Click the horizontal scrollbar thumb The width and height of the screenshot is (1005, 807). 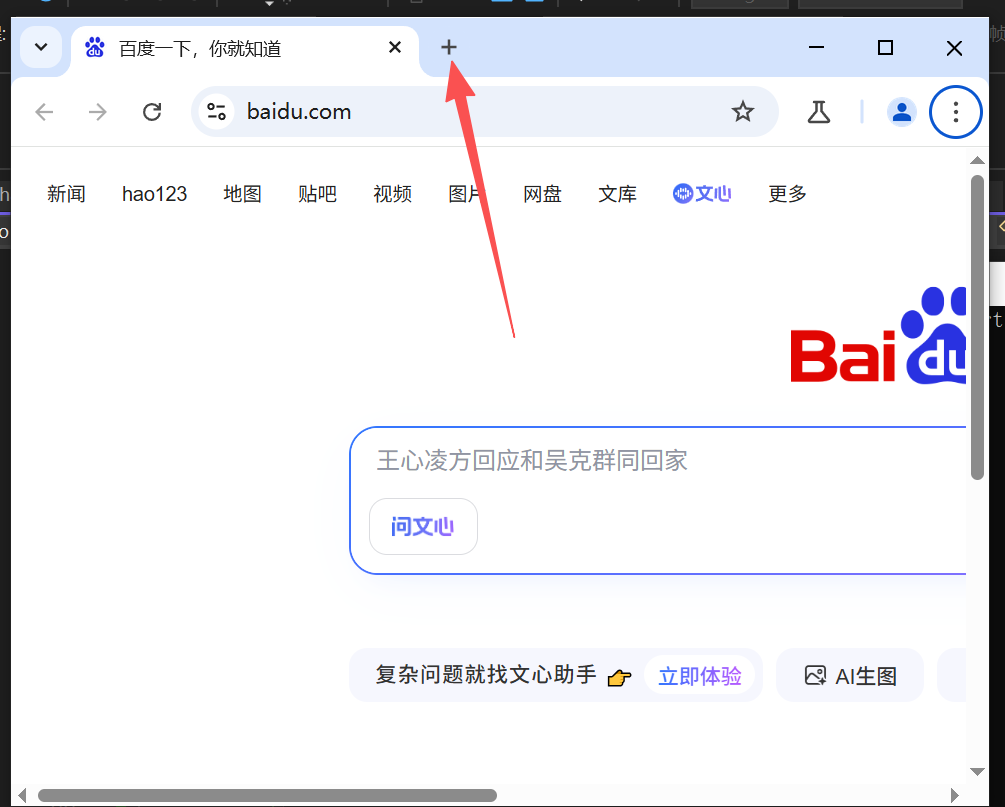(267, 795)
